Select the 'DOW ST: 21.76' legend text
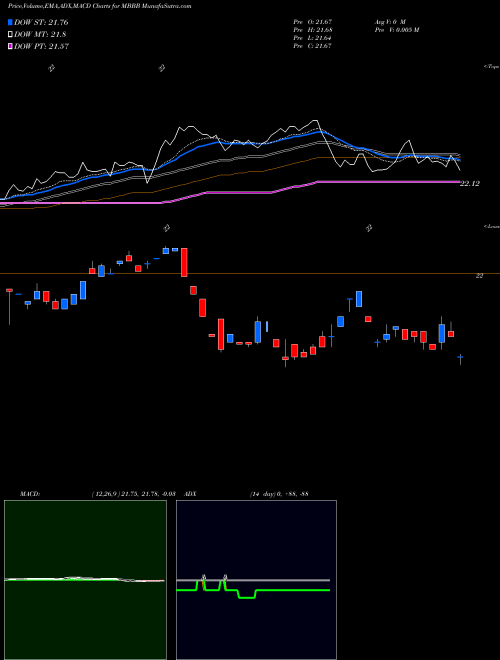 (x=41, y=23)
